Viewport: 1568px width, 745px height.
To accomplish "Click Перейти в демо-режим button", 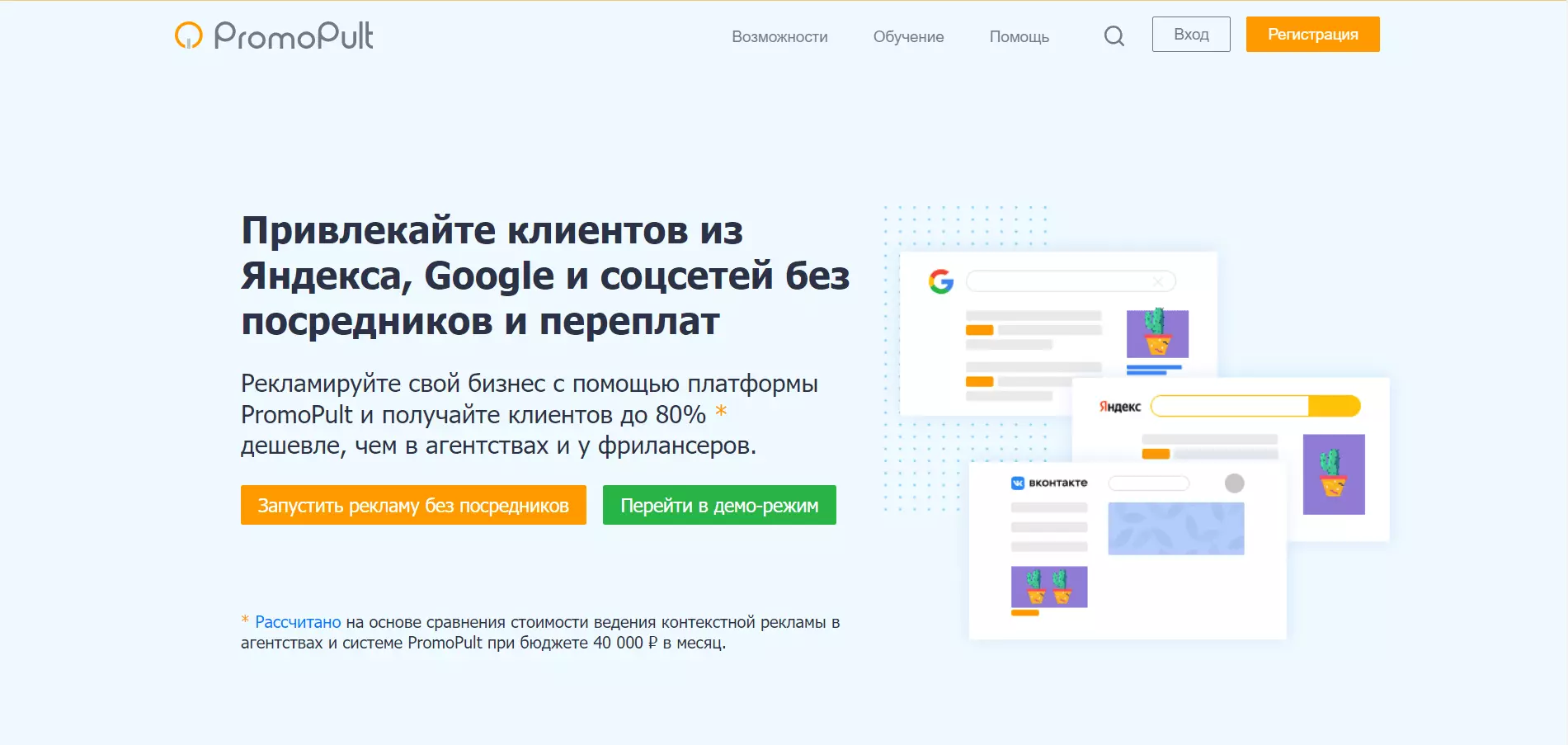I will [x=719, y=505].
